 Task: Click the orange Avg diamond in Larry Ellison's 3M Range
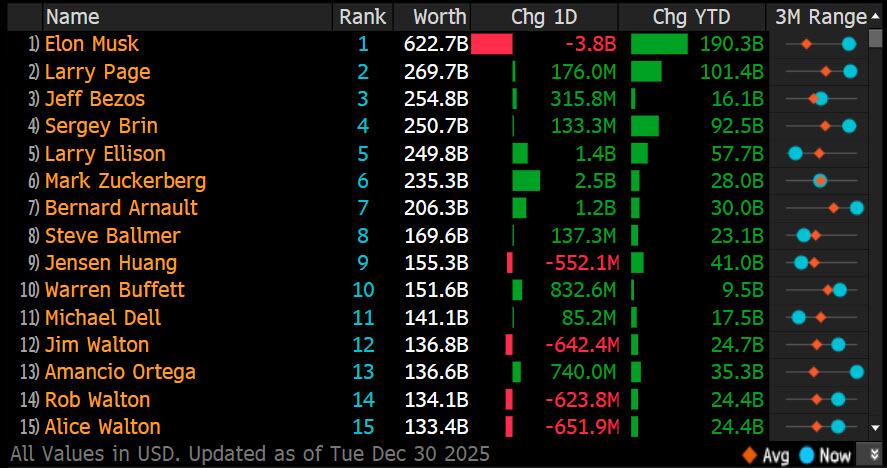pos(819,154)
